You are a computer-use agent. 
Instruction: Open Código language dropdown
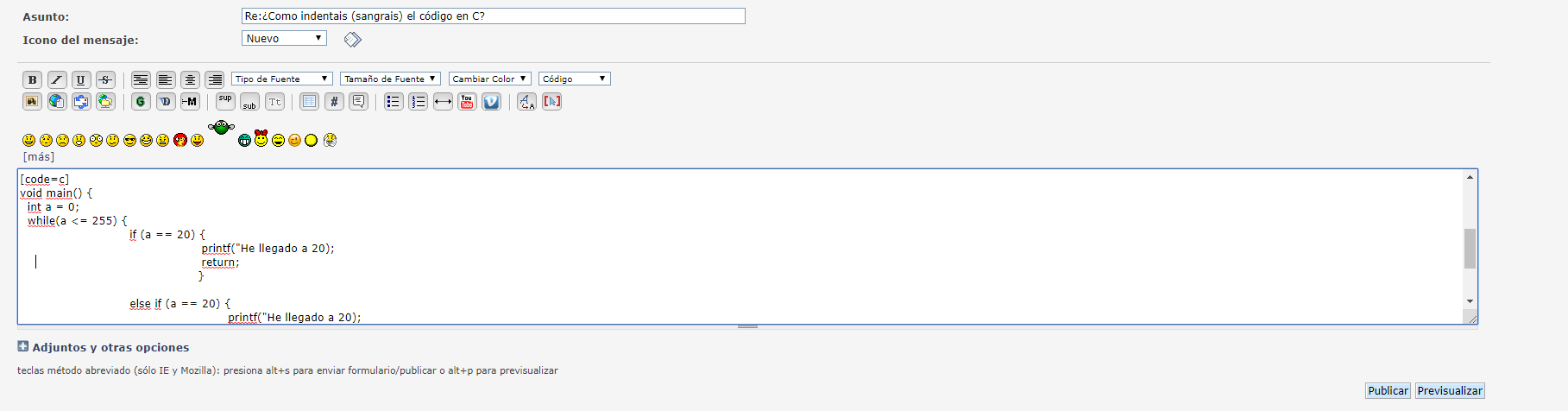click(x=575, y=79)
